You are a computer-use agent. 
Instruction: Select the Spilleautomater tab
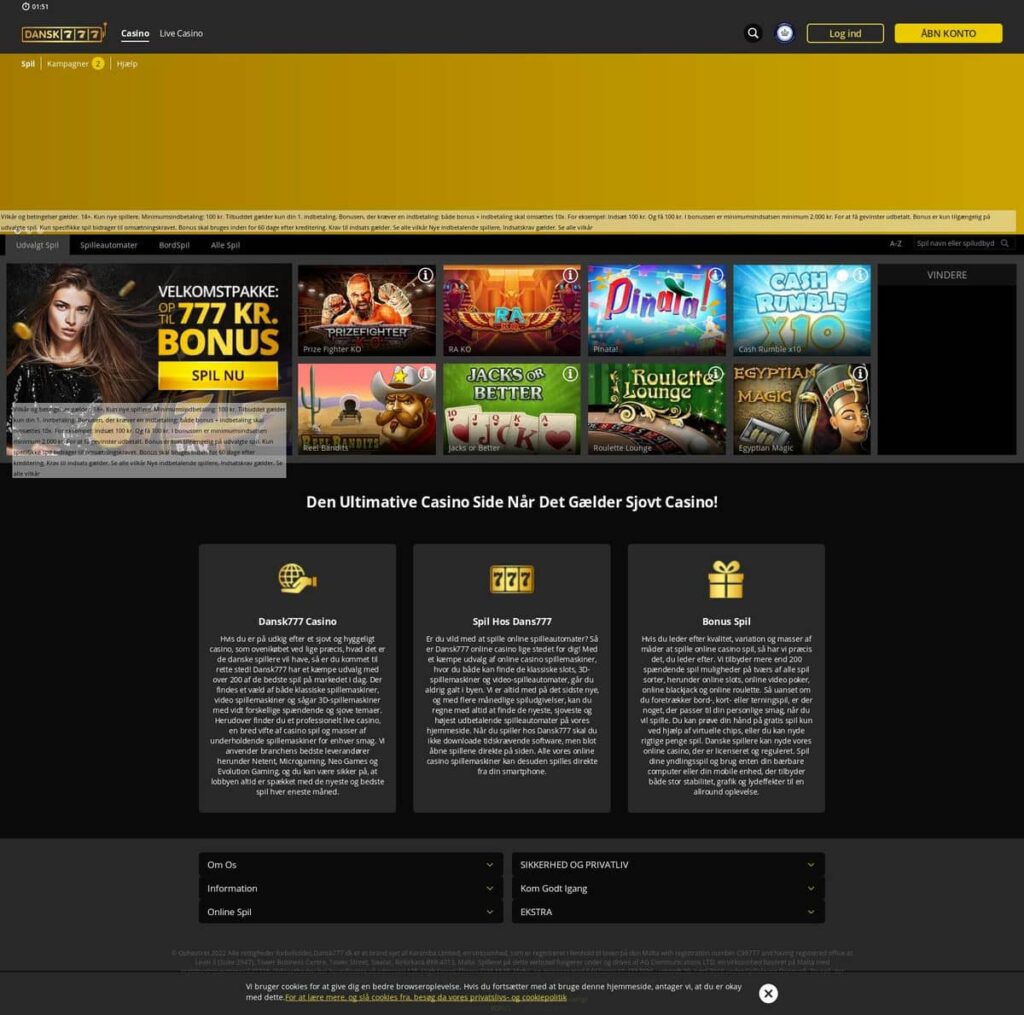[x=108, y=245]
